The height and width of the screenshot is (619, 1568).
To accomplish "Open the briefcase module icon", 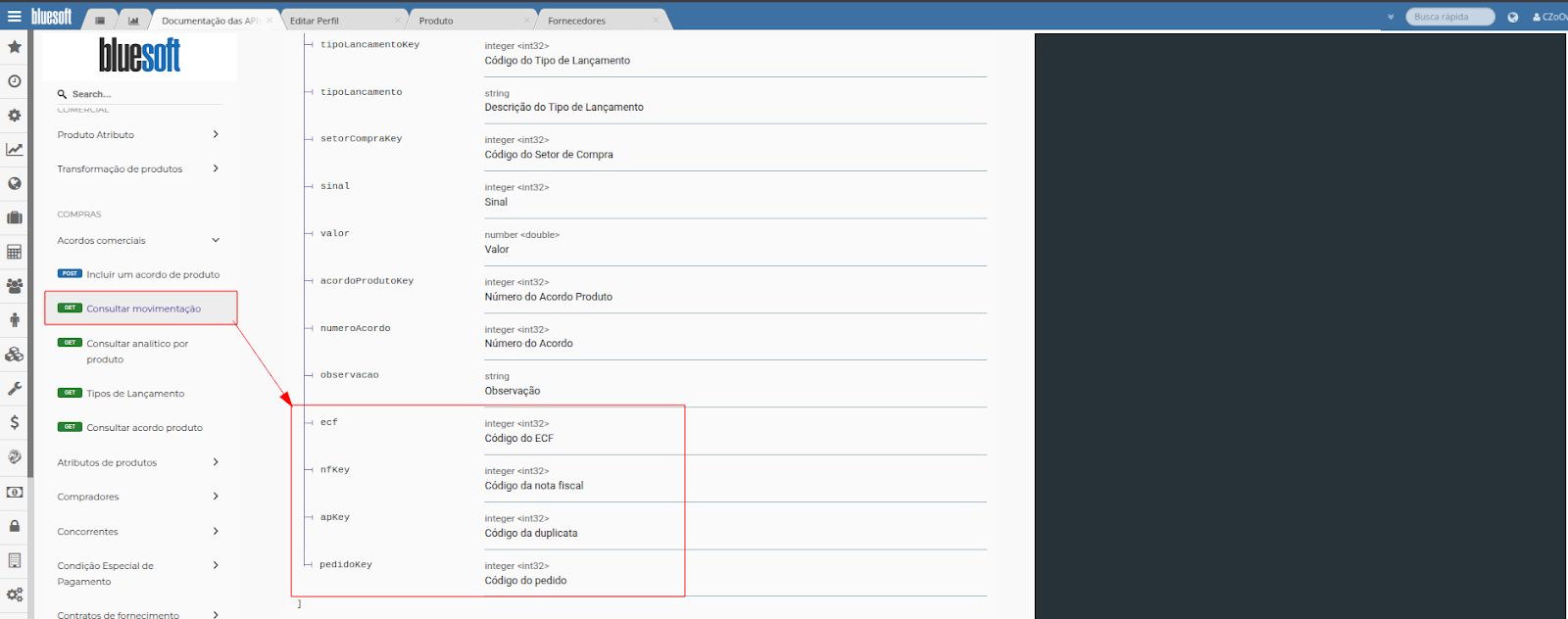I will [x=15, y=217].
